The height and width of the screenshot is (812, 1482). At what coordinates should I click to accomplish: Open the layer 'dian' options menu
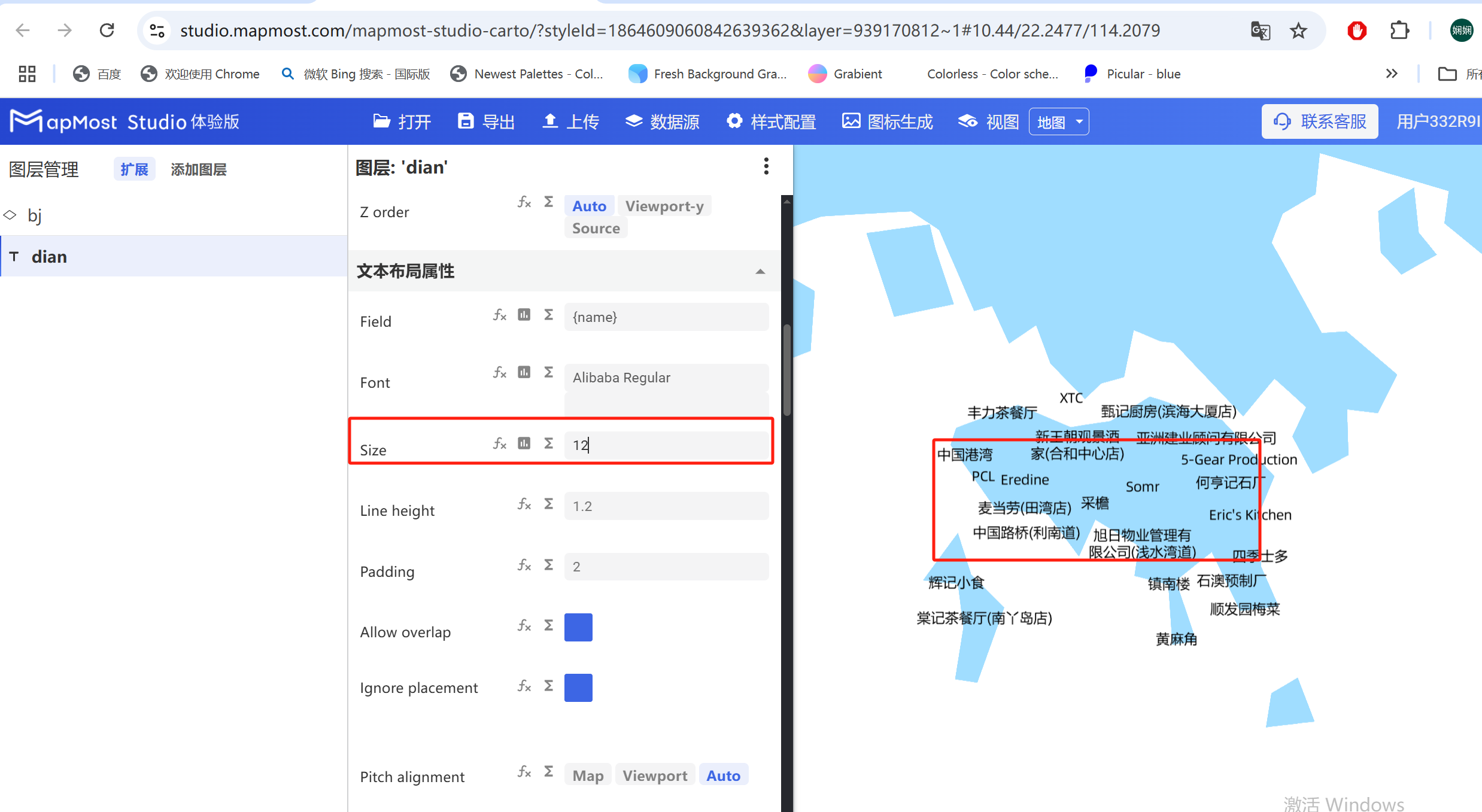[x=766, y=166]
